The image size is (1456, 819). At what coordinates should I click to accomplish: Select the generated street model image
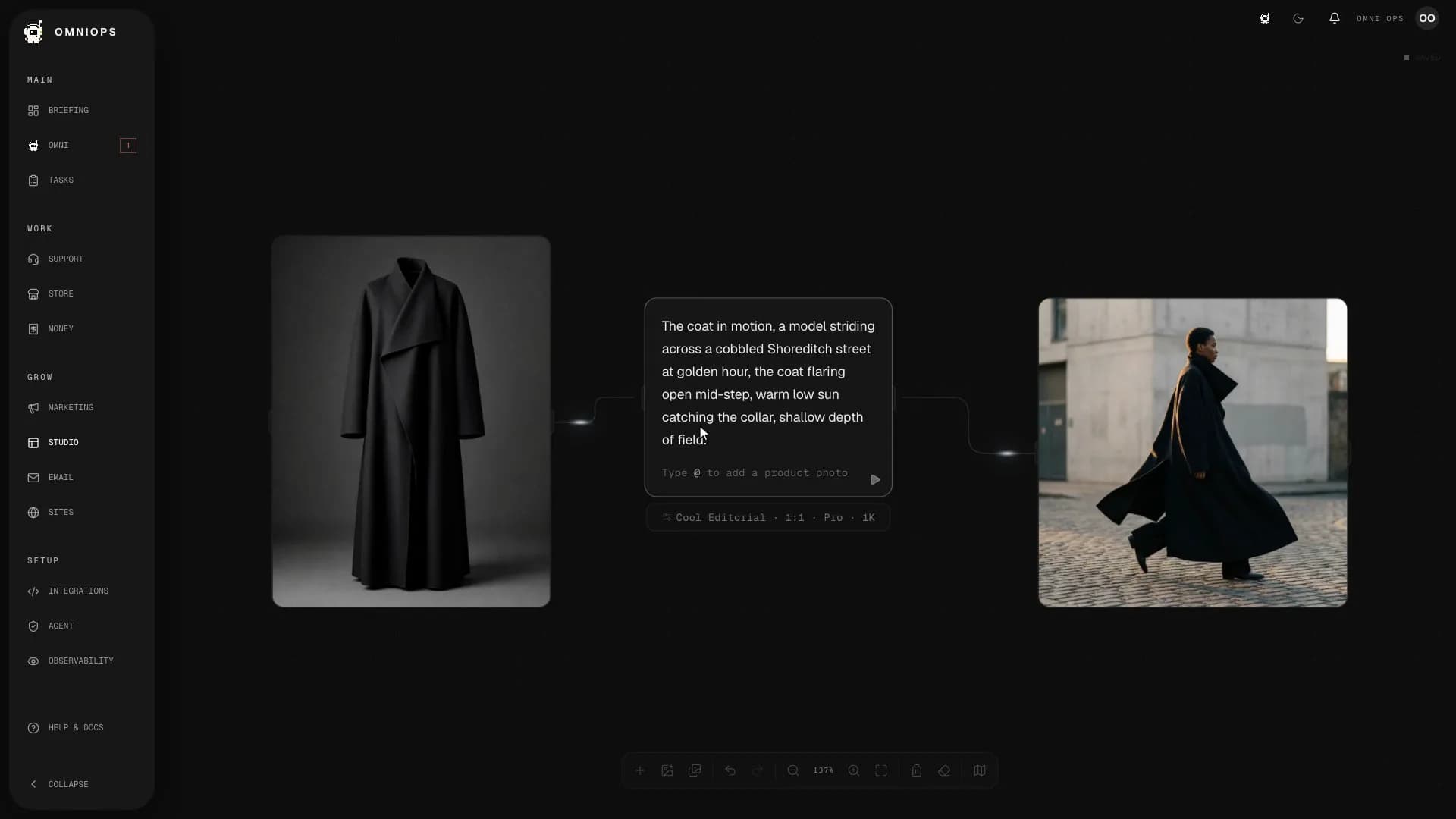pyautogui.click(x=1193, y=453)
